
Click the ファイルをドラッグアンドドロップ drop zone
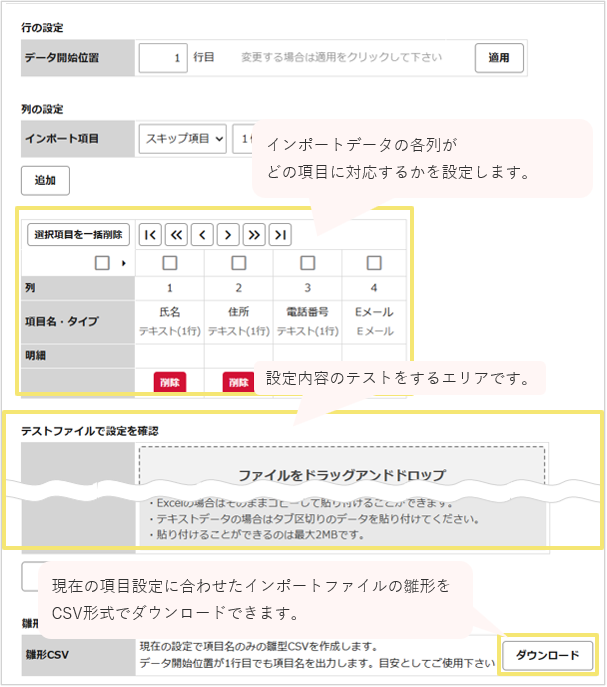(342, 466)
